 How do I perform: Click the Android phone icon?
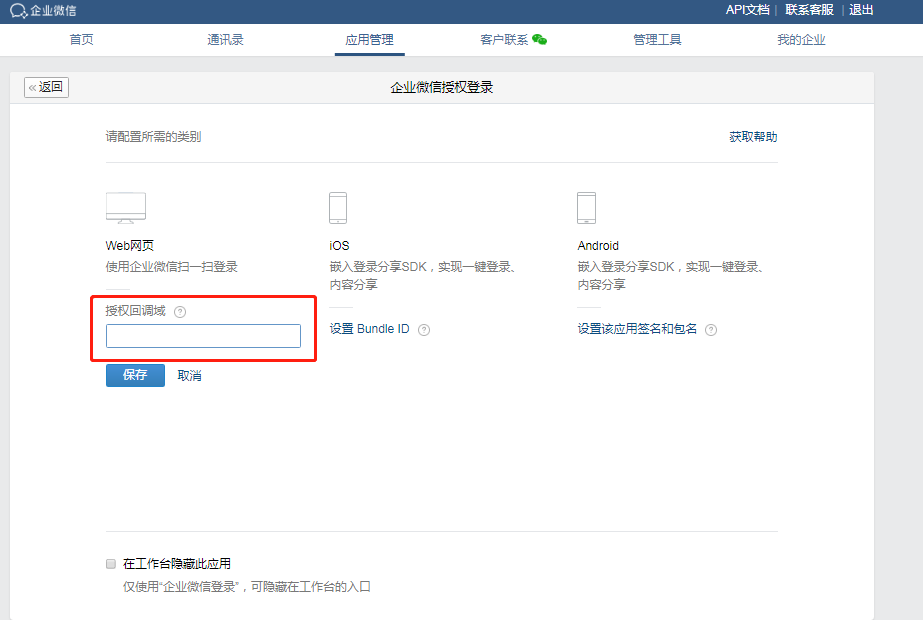tap(586, 208)
